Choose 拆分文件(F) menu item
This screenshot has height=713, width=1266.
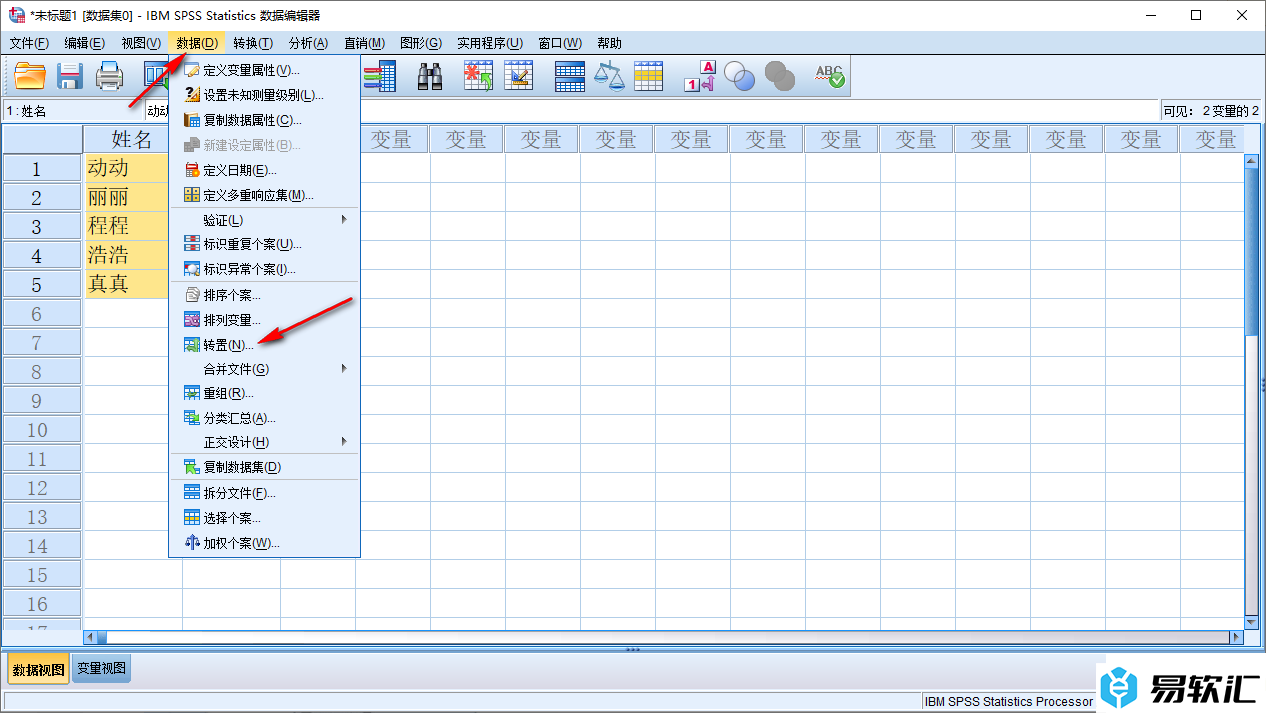pyautogui.click(x=264, y=493)
